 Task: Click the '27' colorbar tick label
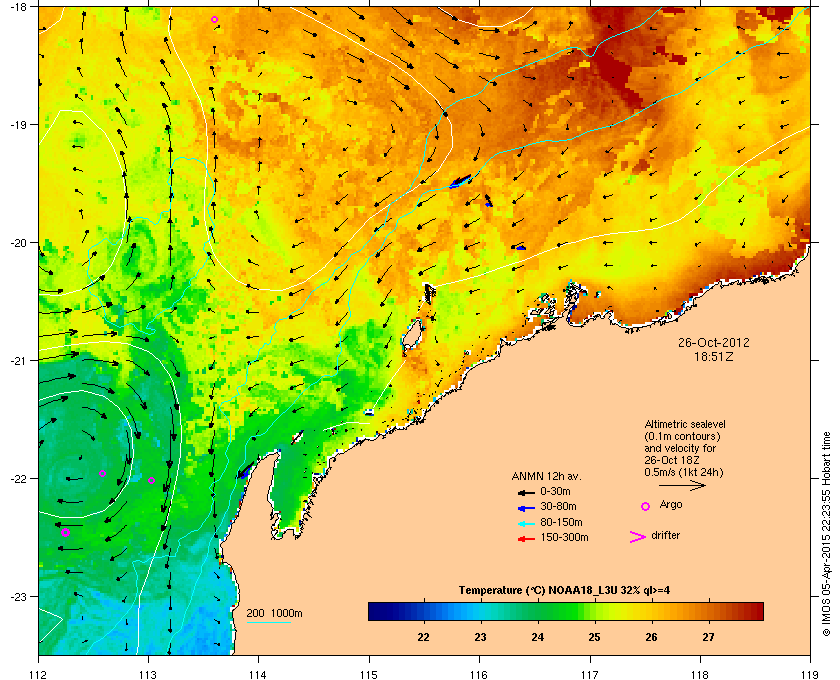[x=708, y=638]
